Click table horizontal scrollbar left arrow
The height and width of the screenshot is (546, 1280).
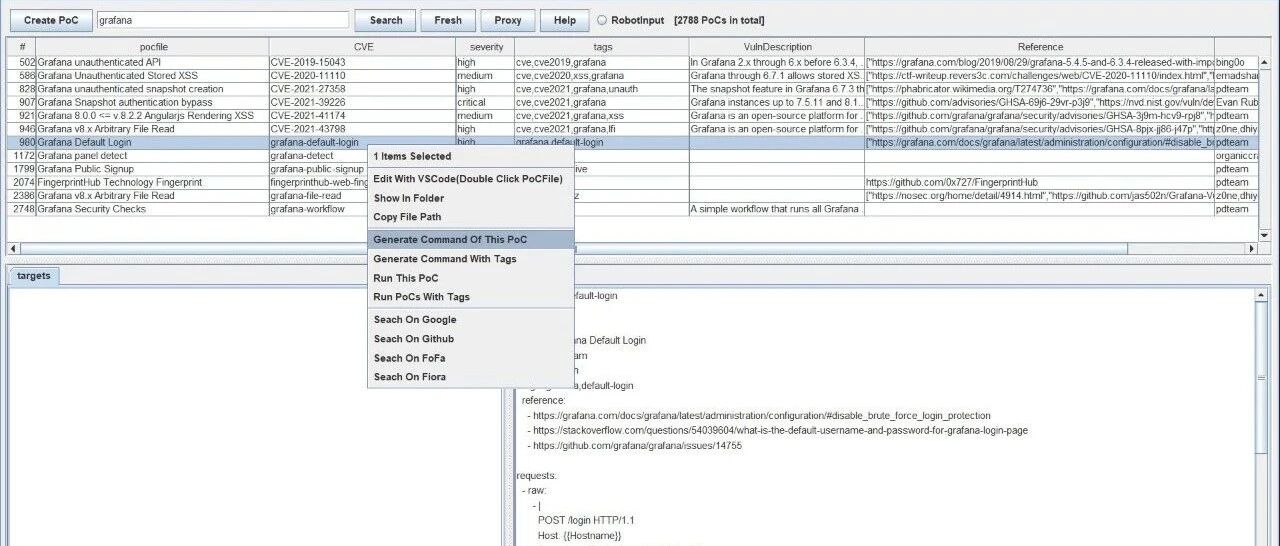pyautogui.click(x=13, y=248)
